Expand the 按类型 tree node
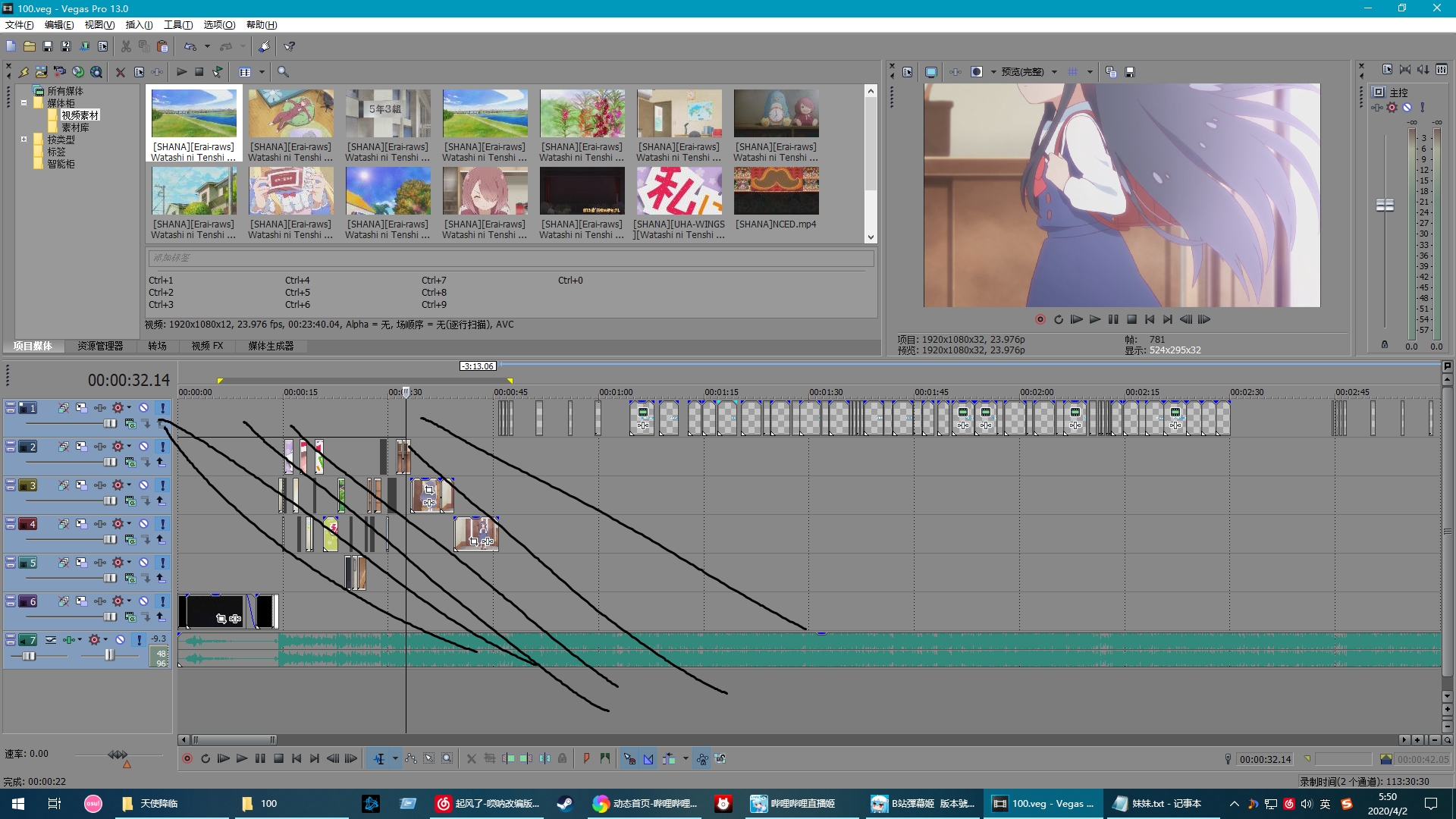 24,140
